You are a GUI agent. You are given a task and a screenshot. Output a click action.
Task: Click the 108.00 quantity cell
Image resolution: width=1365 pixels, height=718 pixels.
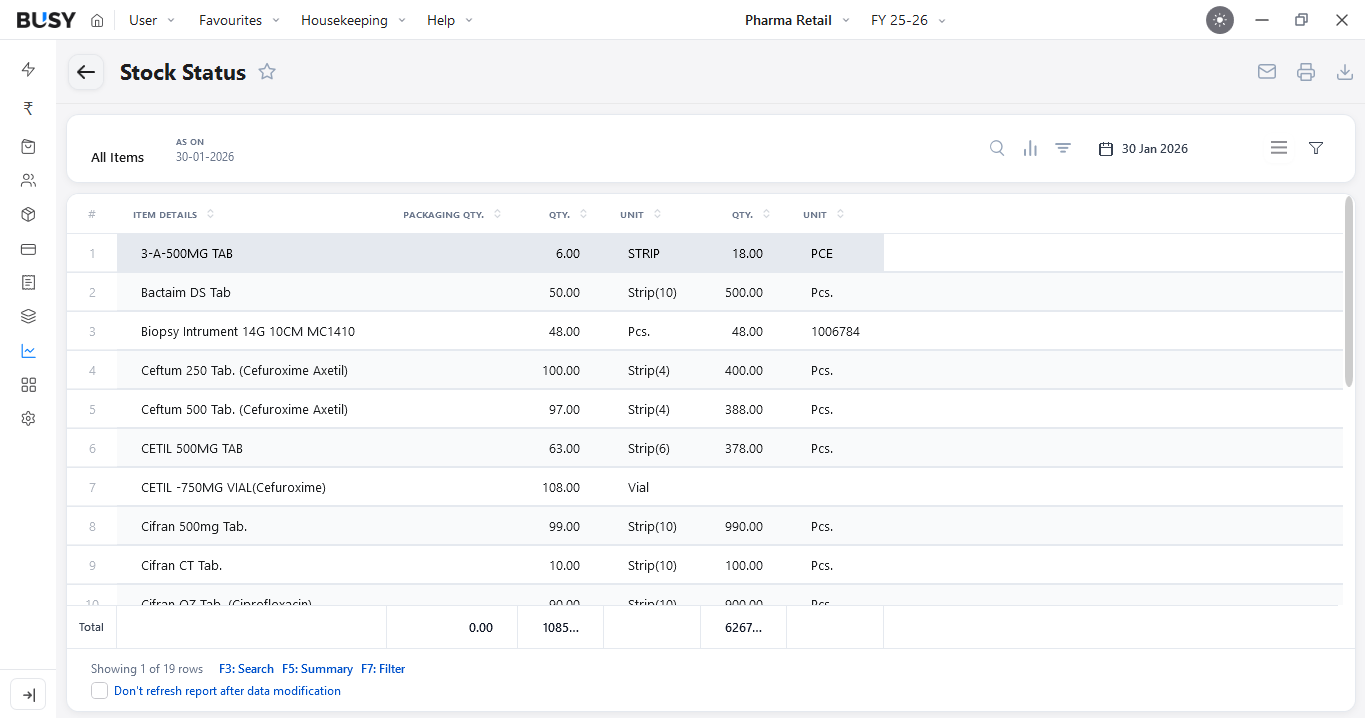pyautogui.click(x=560, y=488)
